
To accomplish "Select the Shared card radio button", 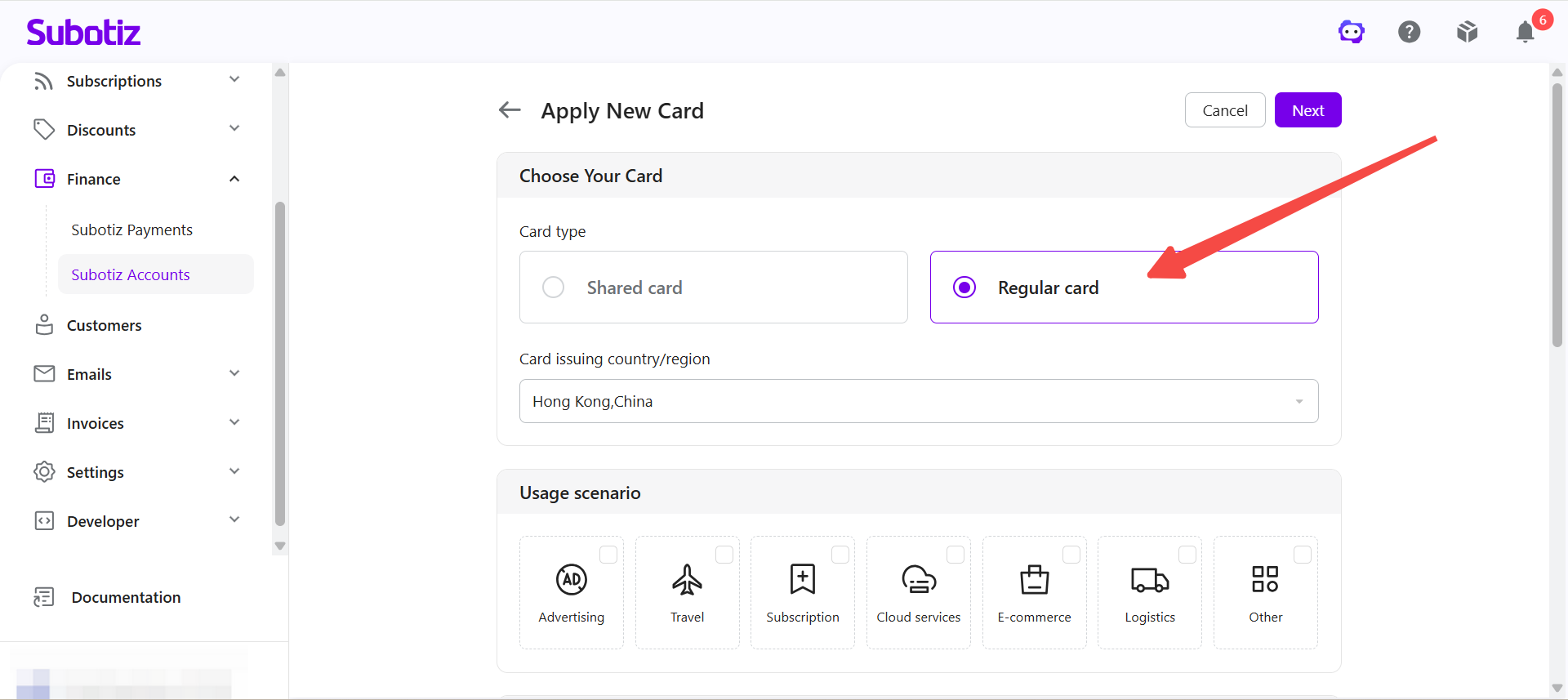I will pyautogui.click(x=554, y=288).
